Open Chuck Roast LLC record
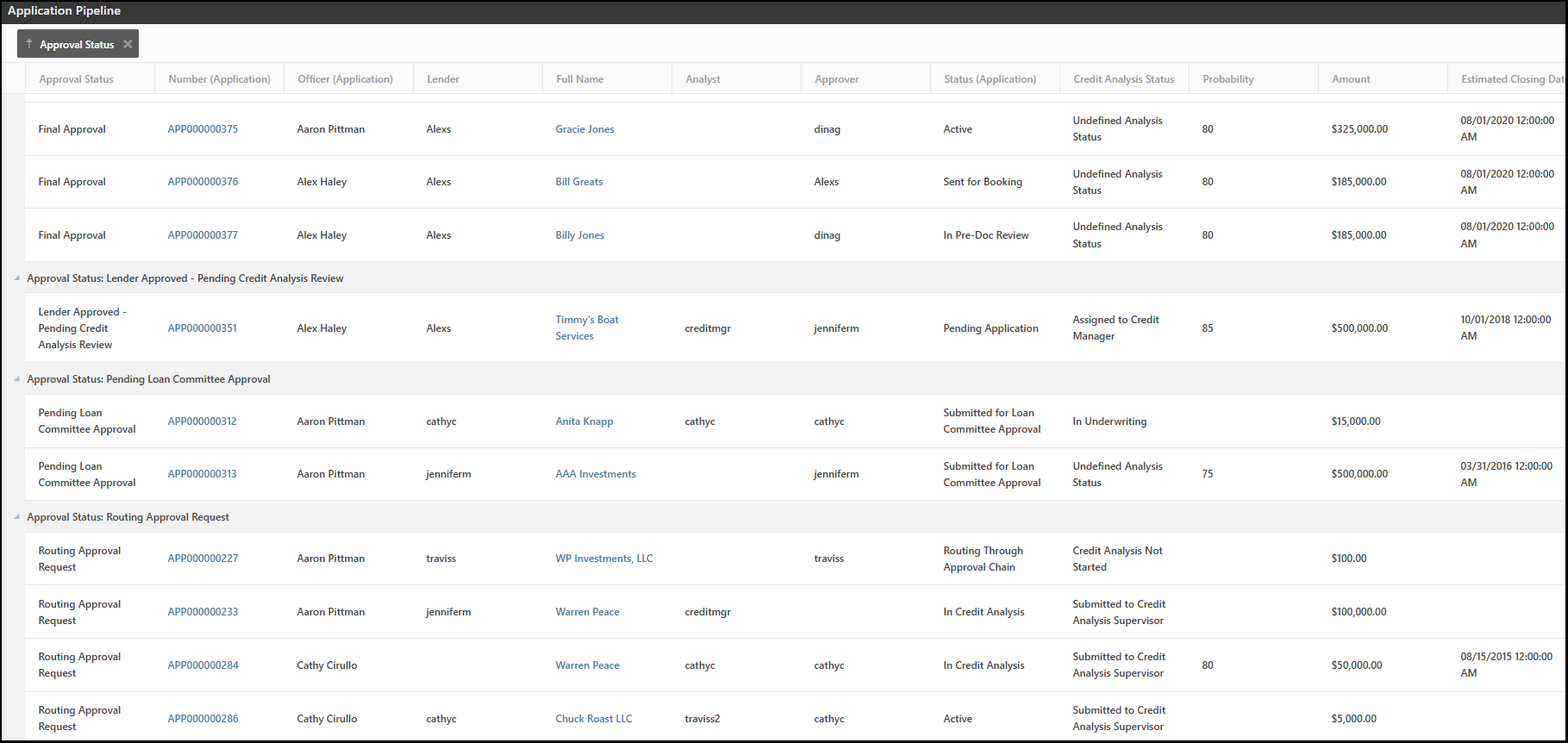Screen dimensions: 1568x743 click(593, 719)
